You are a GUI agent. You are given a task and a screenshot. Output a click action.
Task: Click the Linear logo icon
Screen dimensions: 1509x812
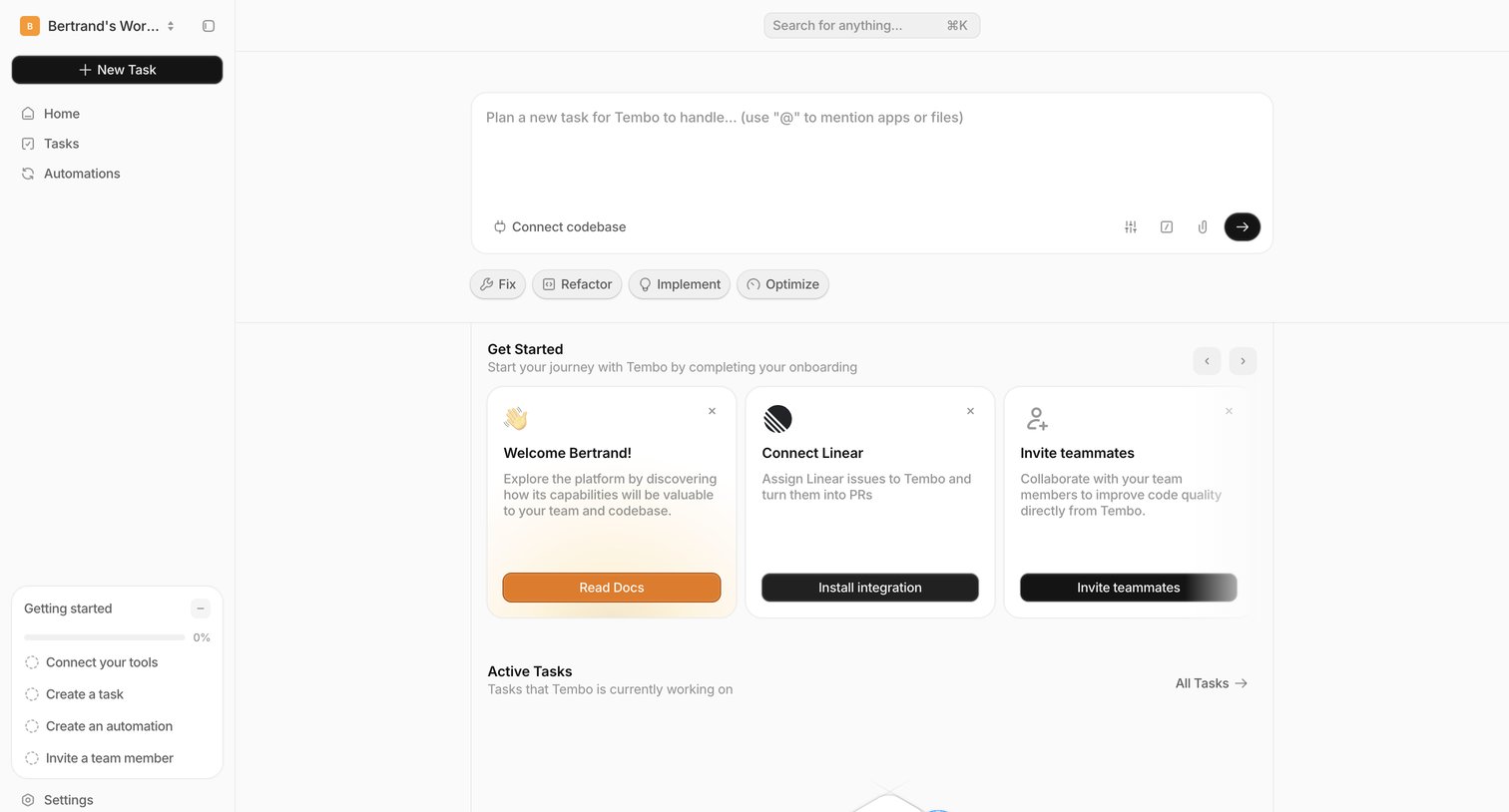pos(777,419)
